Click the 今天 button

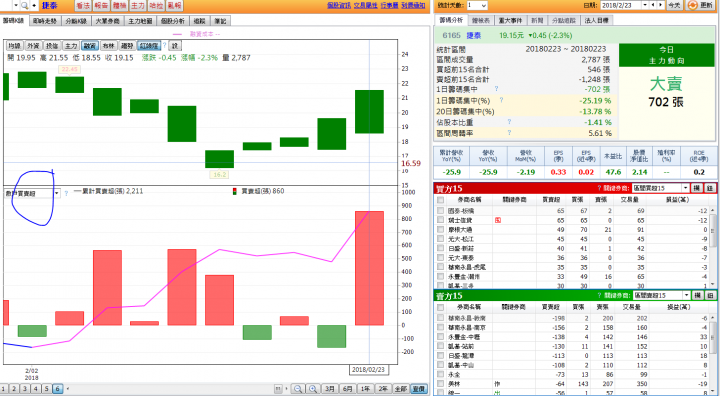[x=674, y=5]
